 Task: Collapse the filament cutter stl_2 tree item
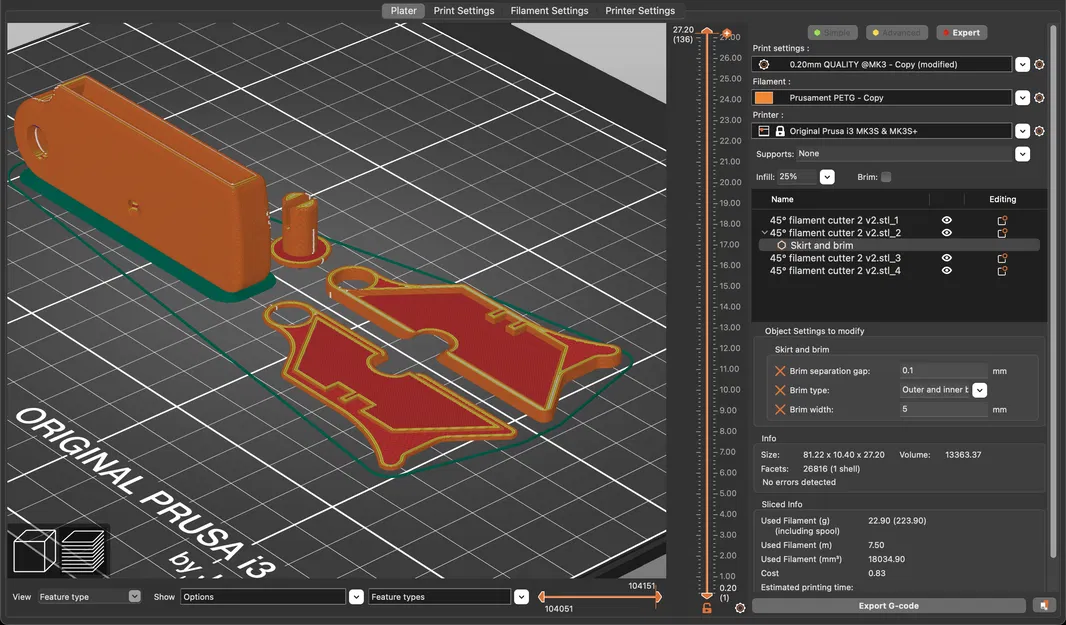tap(765, 233)
